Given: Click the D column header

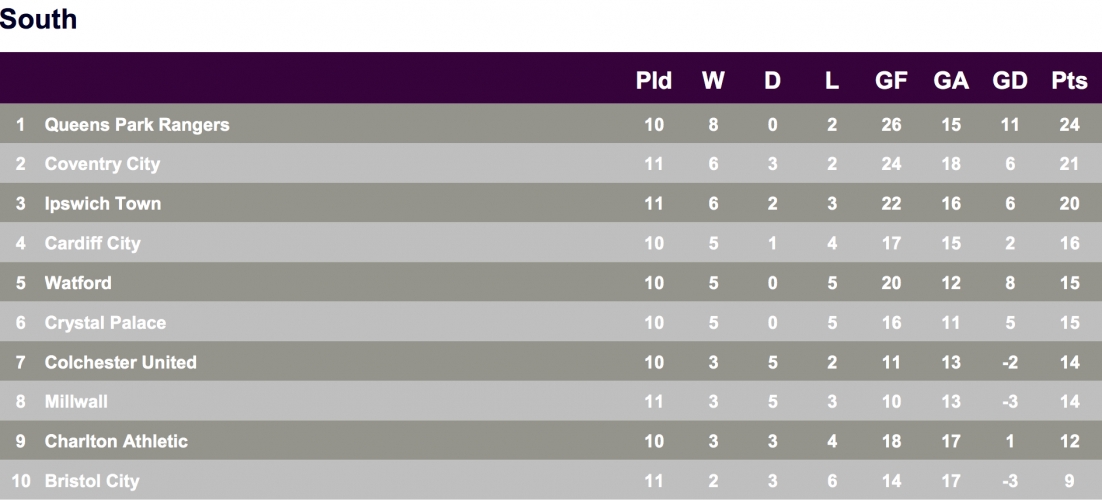Looking at the screenshot, I should (772, 81).
